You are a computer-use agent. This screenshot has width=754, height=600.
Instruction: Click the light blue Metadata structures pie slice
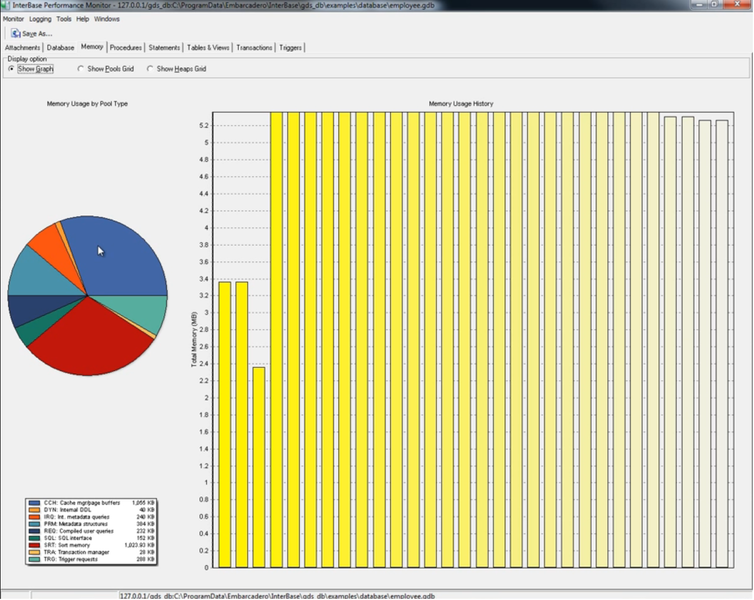[x=38, y=276]
